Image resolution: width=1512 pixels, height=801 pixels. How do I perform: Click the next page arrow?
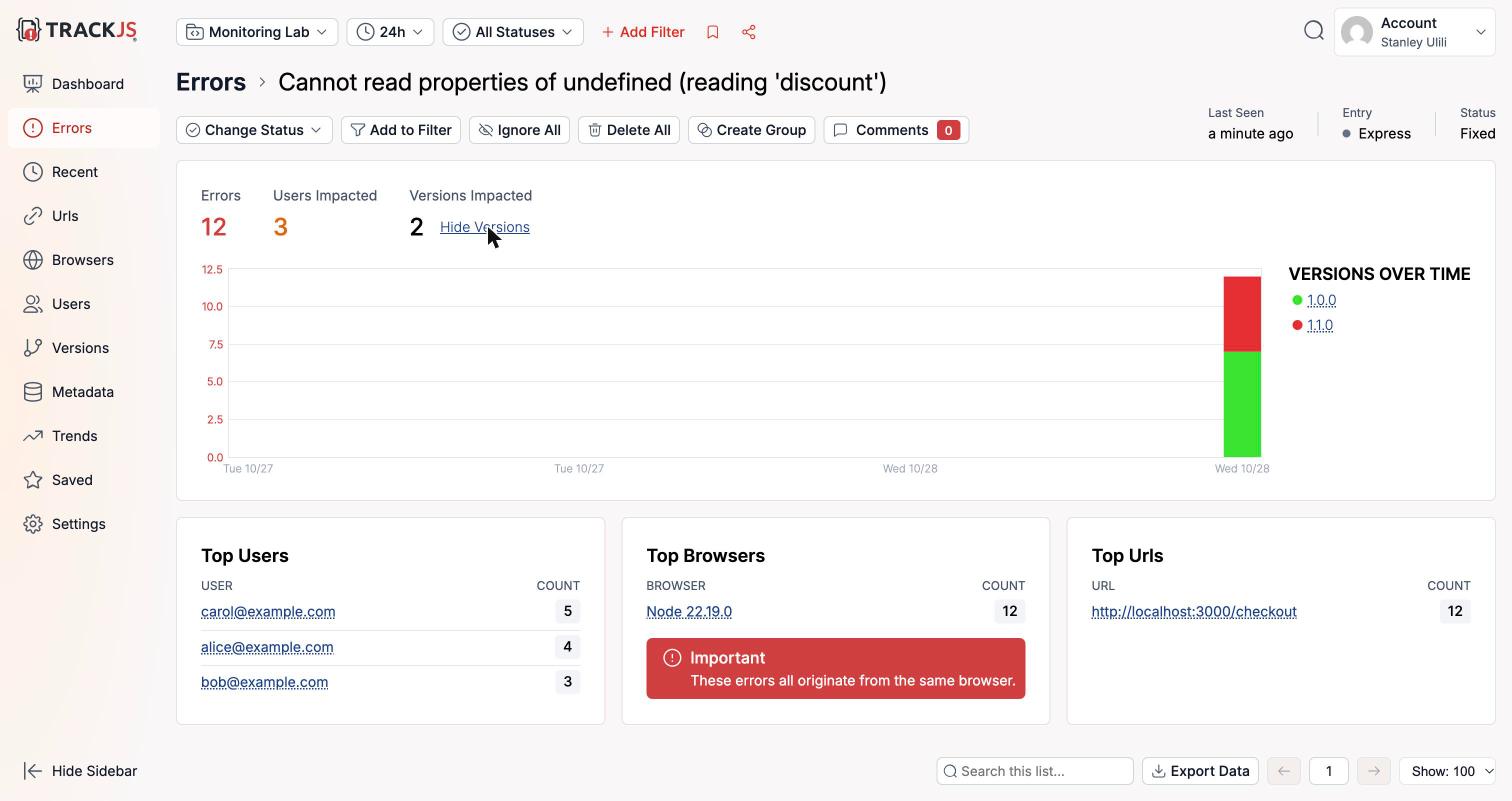click(x=1374, y=771)
